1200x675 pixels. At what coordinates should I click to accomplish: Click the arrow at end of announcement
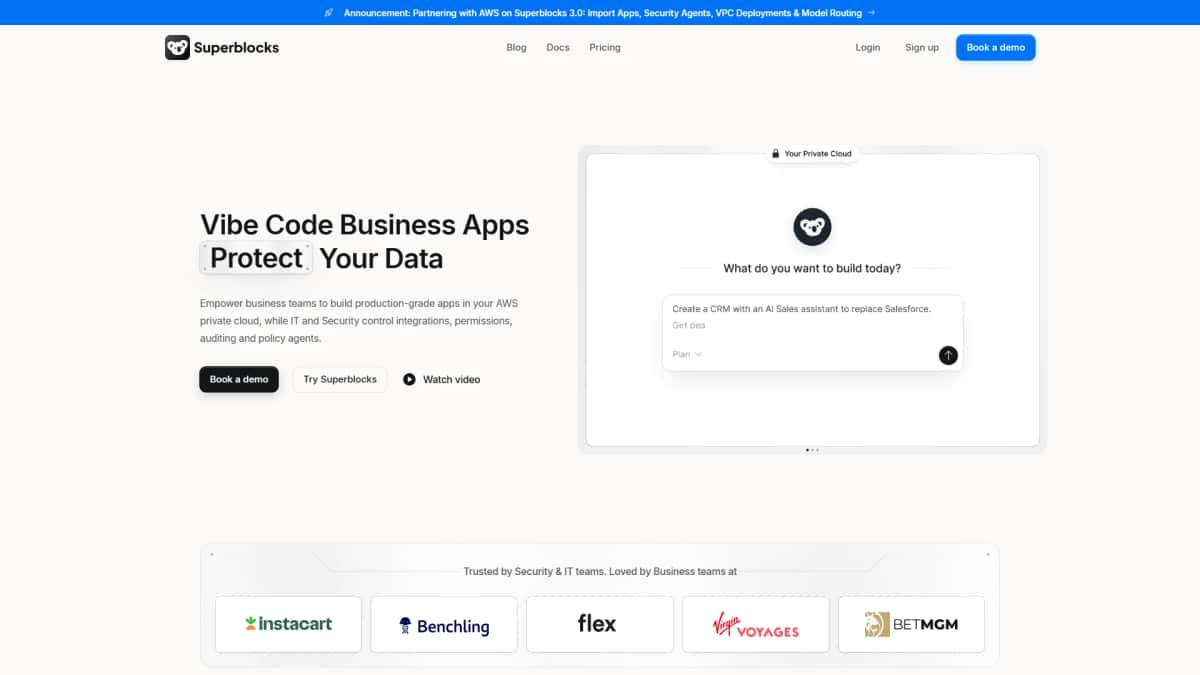(x=871, y=13)
